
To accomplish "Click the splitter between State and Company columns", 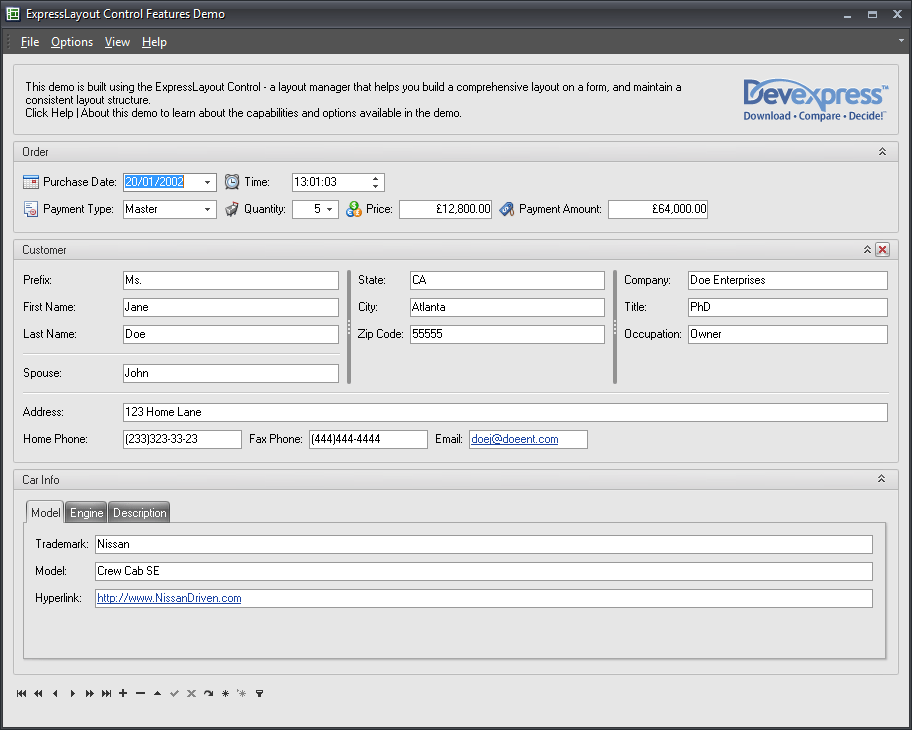I will 615,327.
